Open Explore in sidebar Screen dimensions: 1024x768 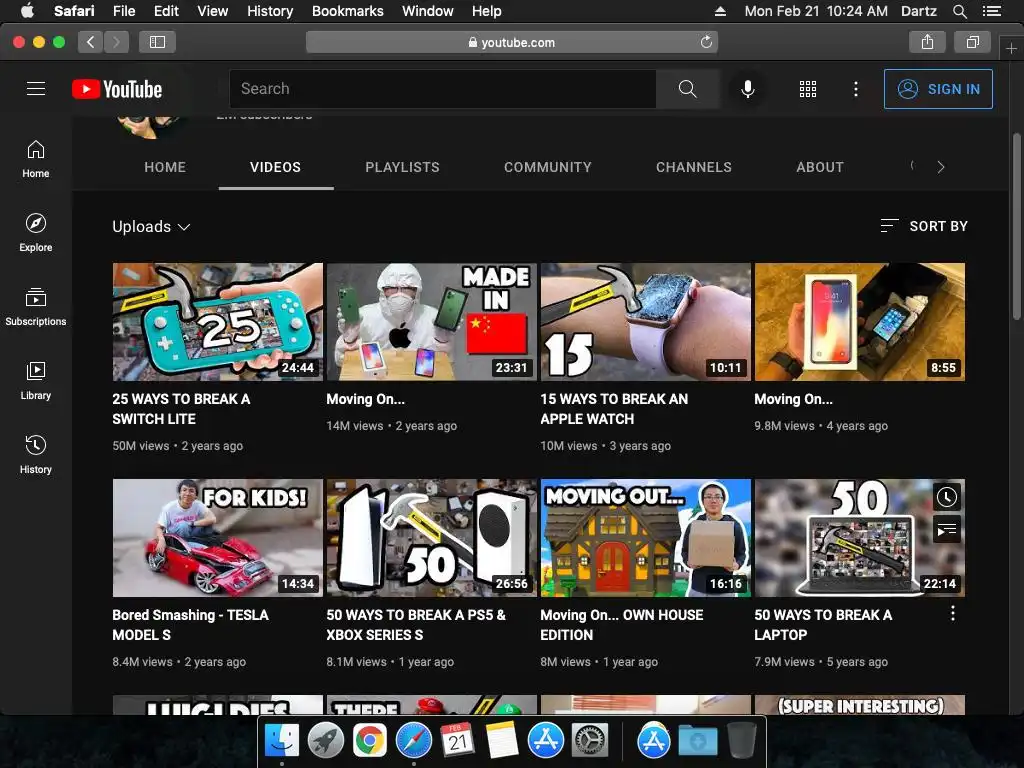(x=36, y=232)
